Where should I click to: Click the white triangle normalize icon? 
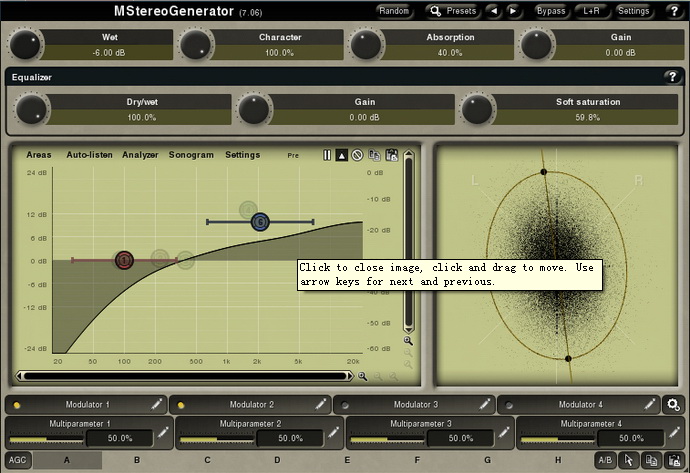click(x=341, y=155)
